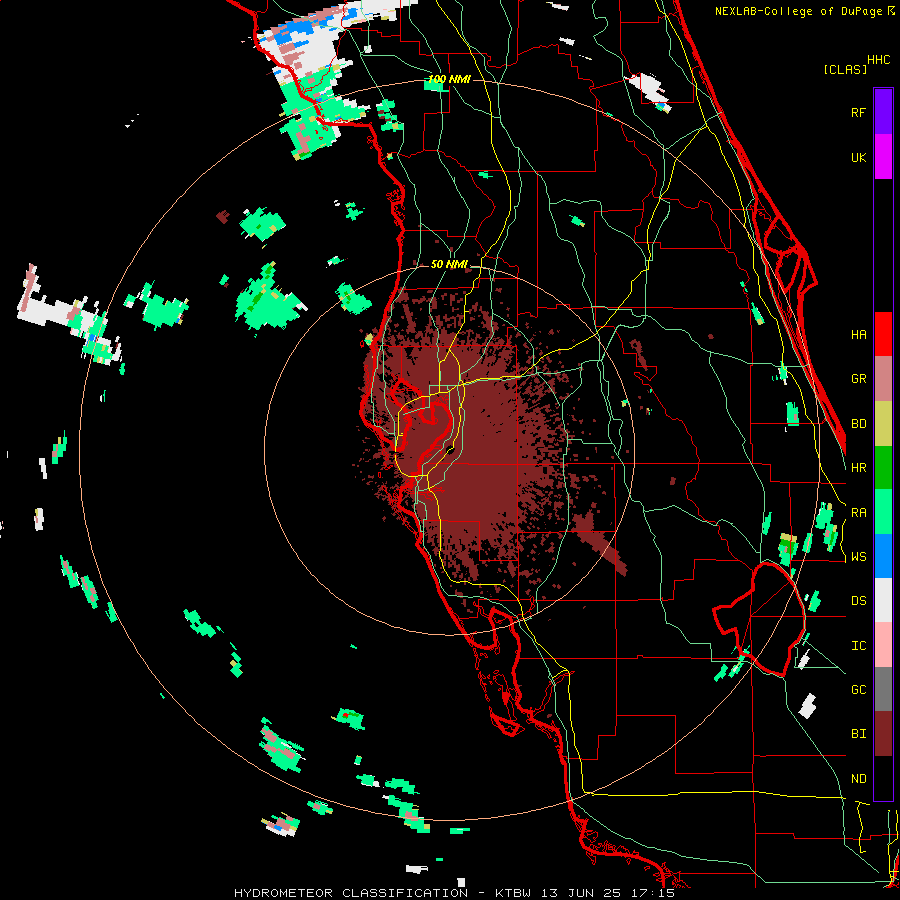Click the "GC" legend label
Image resolution: width=900 pixels, height=900 pixels.
(x=858, y=690)
